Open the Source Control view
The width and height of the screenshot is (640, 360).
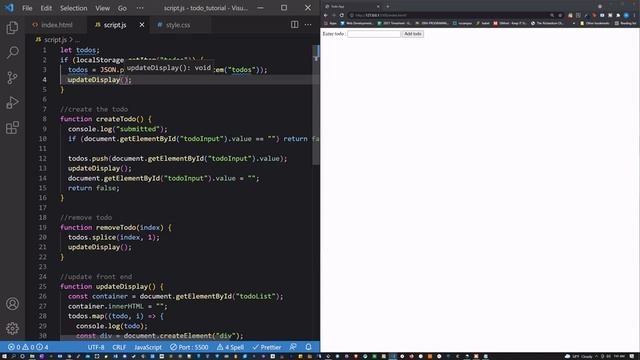12,77
